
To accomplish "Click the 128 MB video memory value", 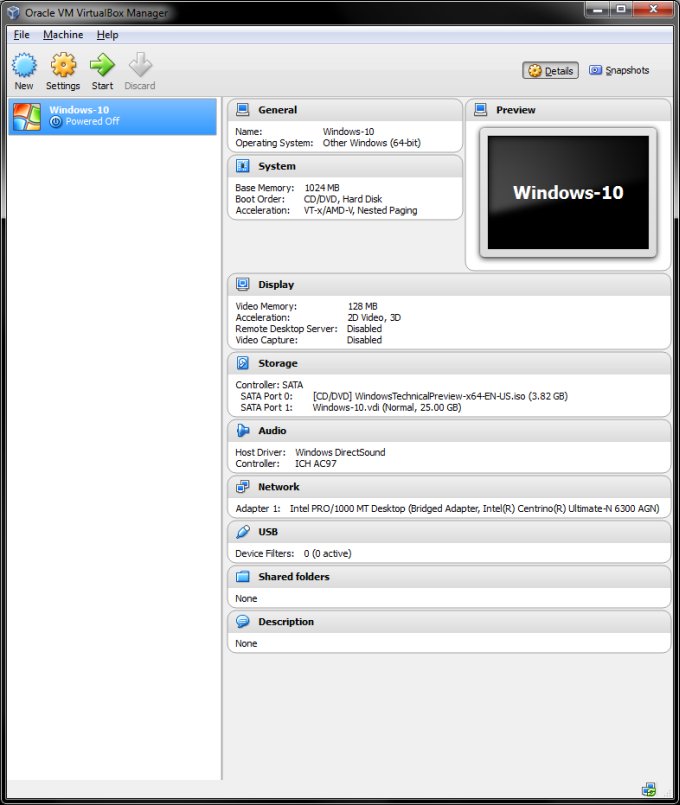I will pyautogui.click(x=362, y=306).
